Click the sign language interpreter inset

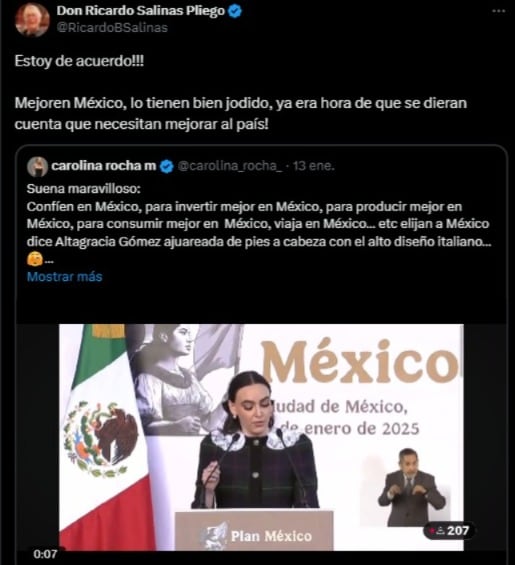click(411, 487)
